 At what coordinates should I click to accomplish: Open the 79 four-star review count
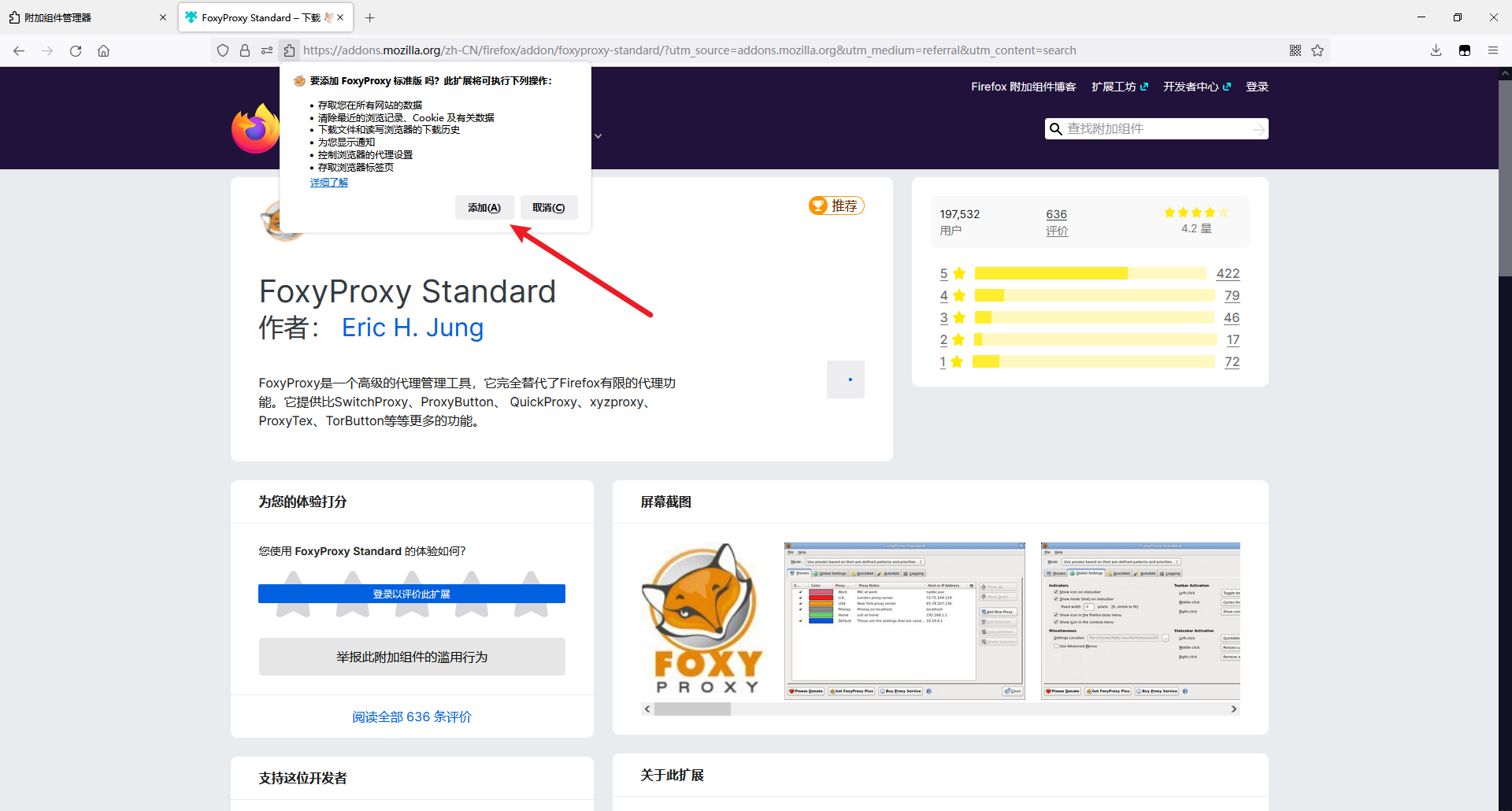1232,295
